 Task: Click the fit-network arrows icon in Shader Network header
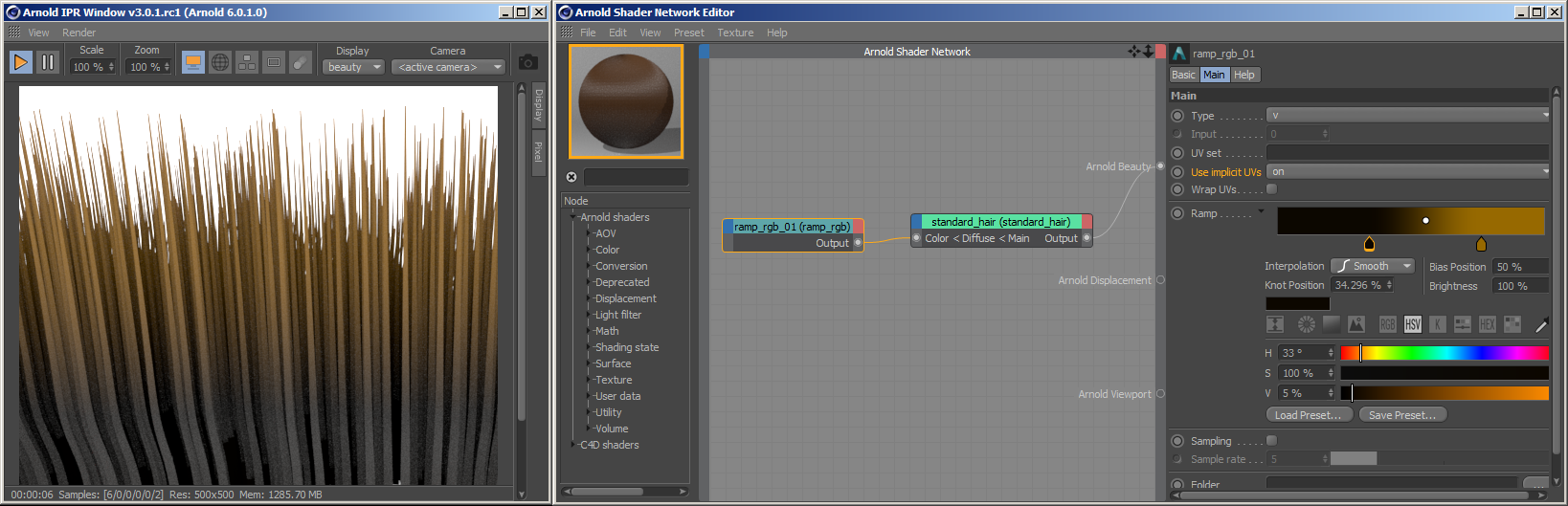[x=1134, y=52]
